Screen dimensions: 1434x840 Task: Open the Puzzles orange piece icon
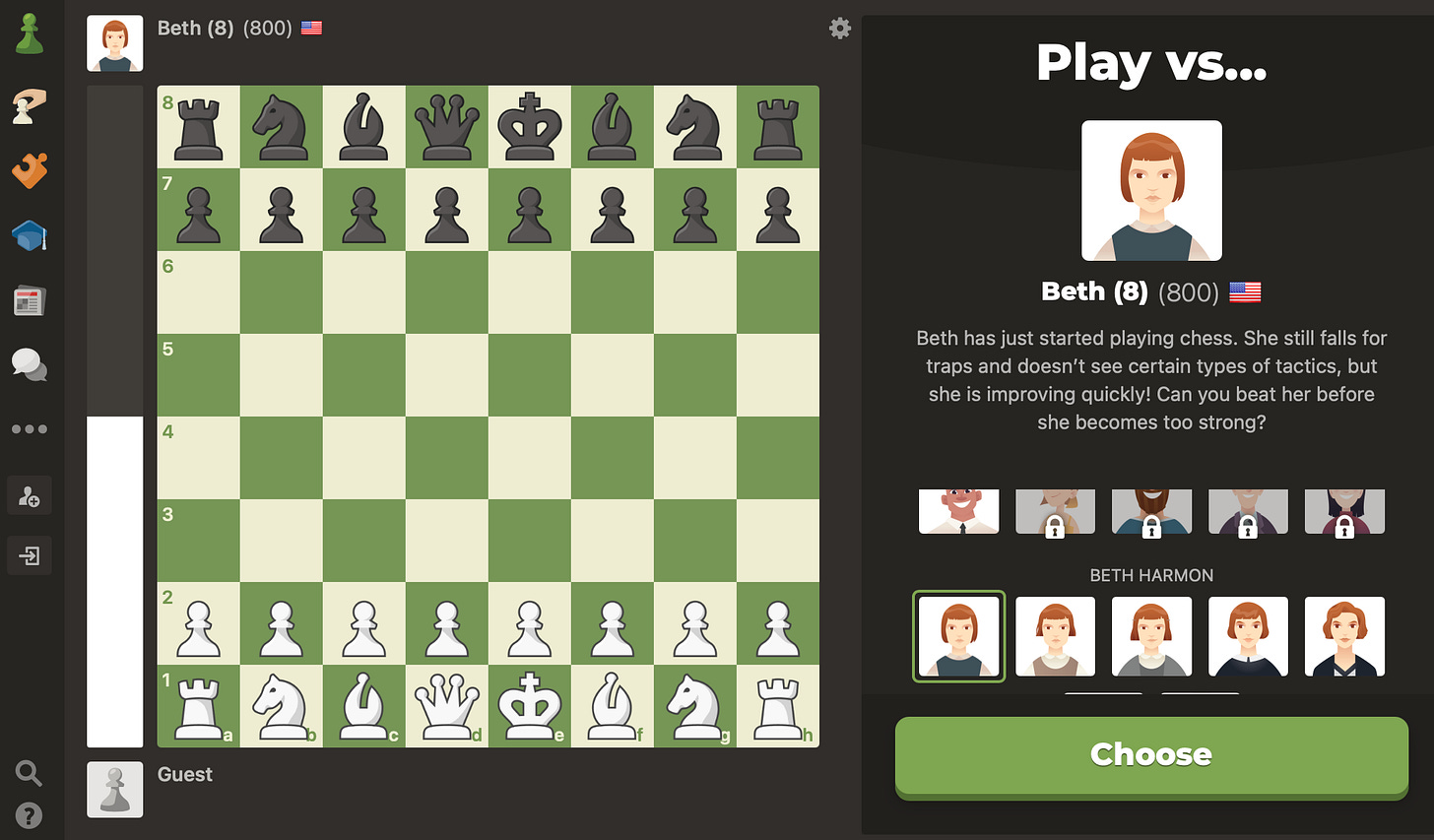click(30, 170)
